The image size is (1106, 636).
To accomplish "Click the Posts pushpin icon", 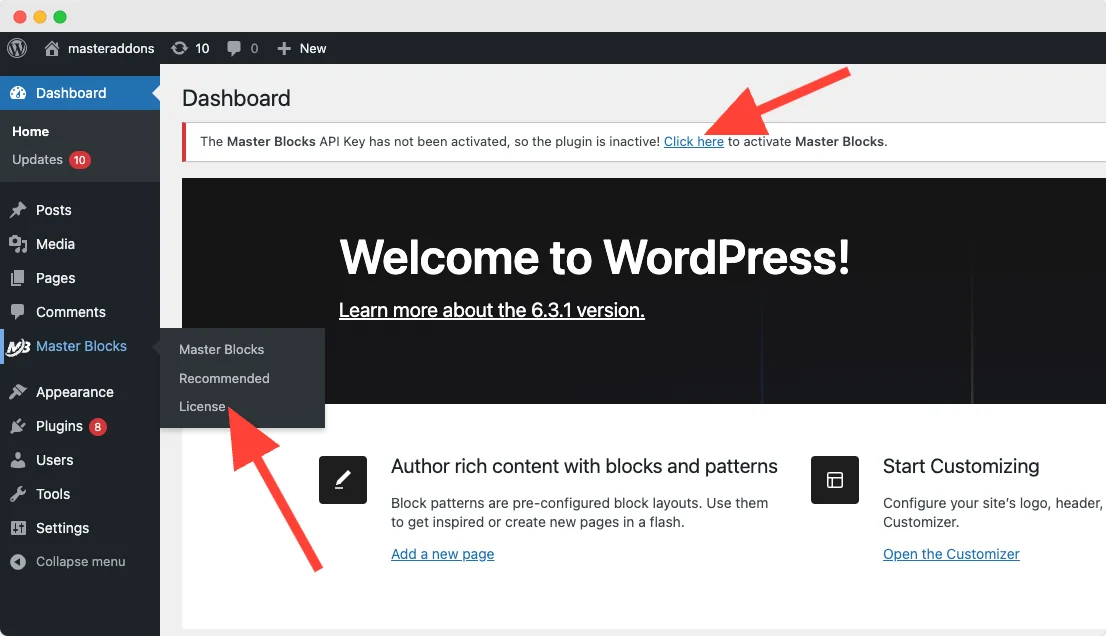I will click(x=18, y=210).
